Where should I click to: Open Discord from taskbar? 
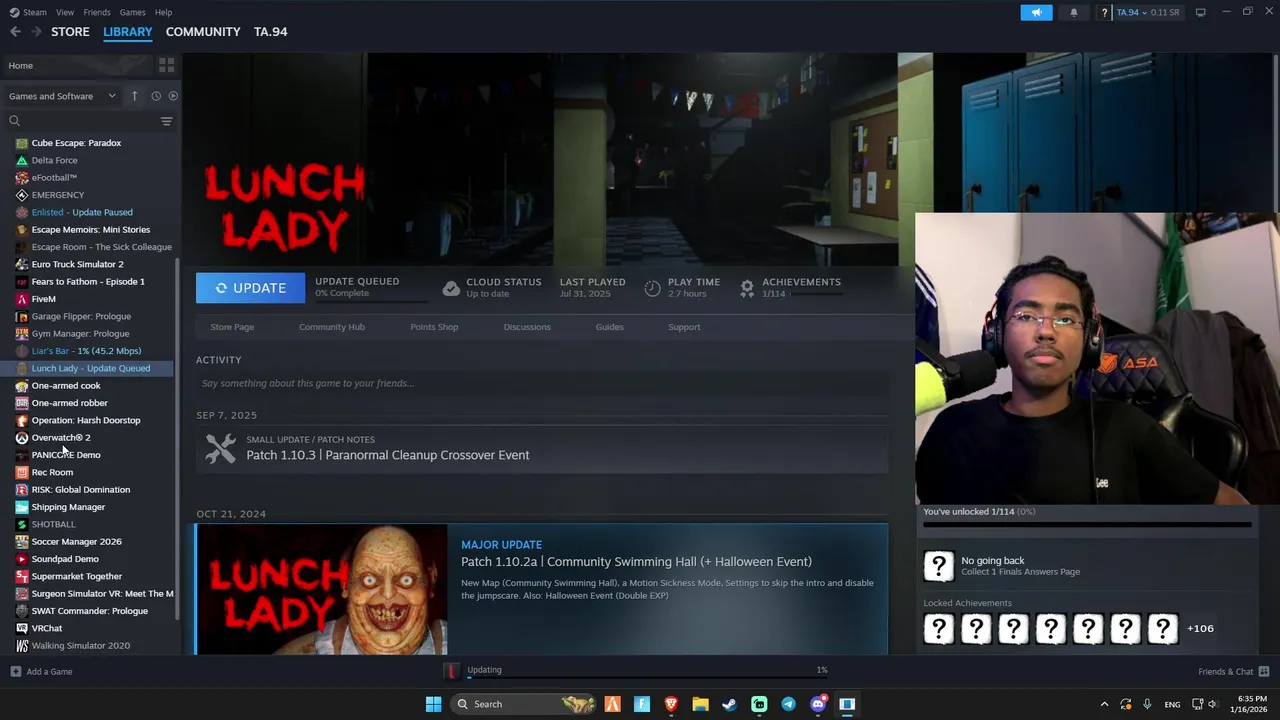[x=818, y=704]
